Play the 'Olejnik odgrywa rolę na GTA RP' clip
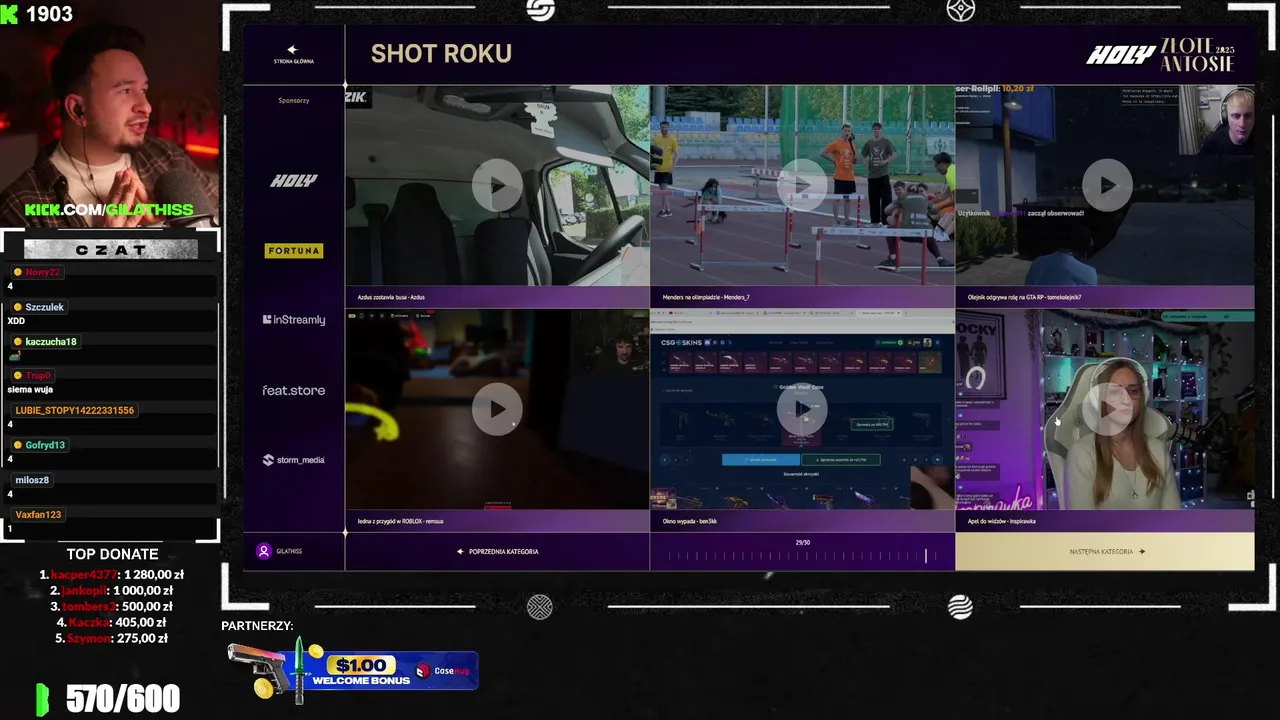 coord(1107,185)
